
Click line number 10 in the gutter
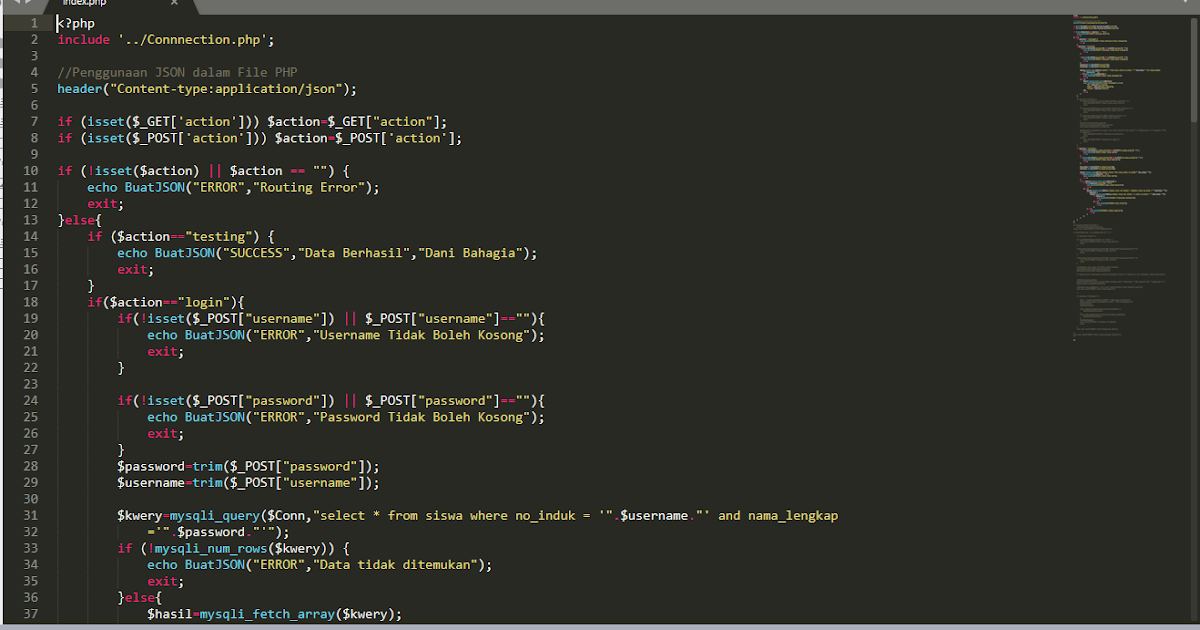28,170
